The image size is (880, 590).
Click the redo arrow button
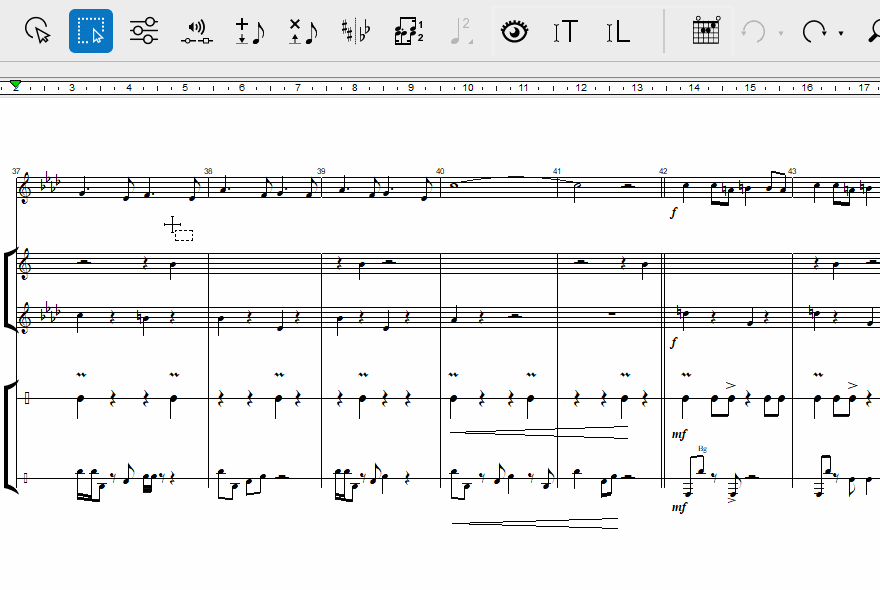click(x=814, y=31)
